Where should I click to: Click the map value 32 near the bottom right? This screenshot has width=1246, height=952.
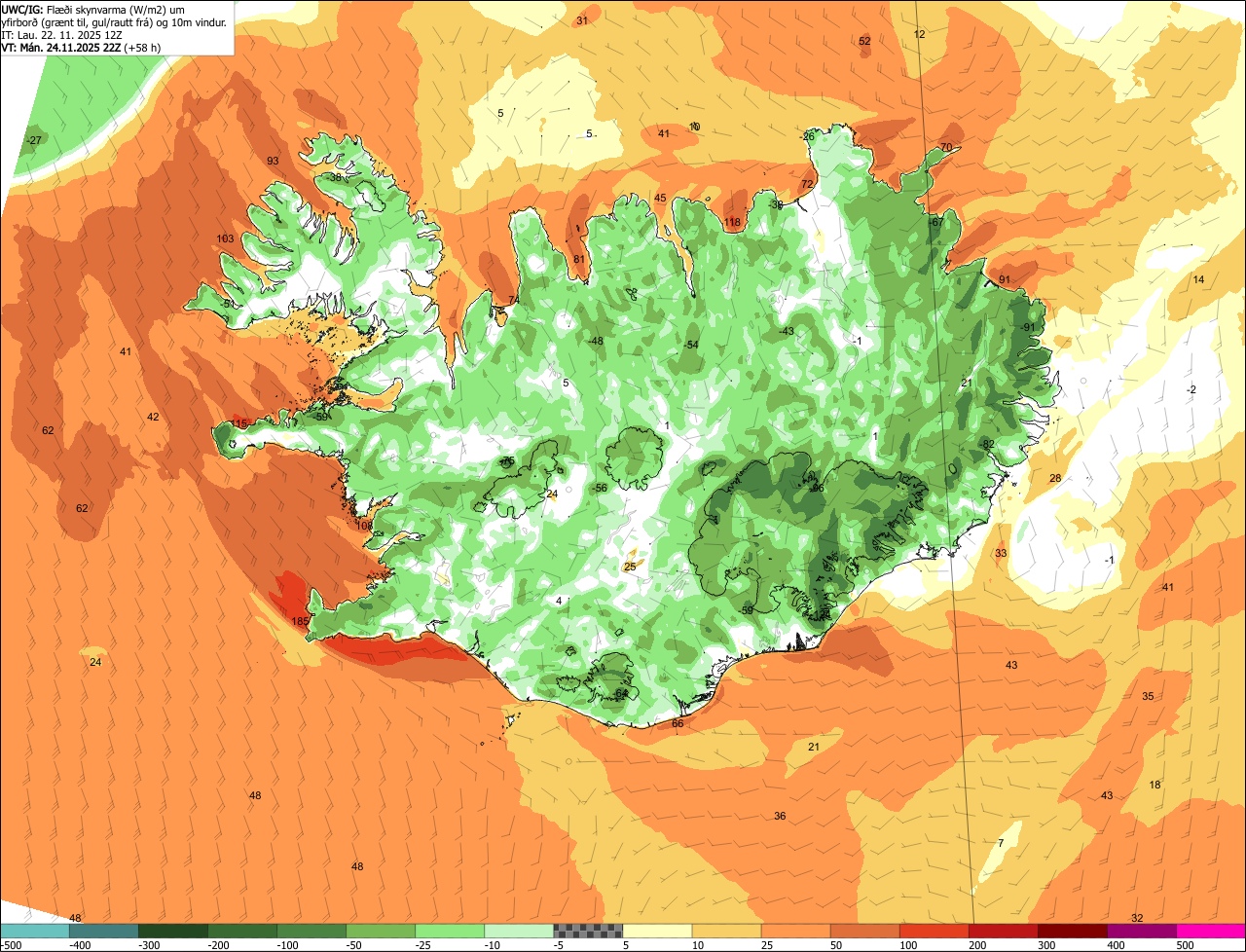click(1137, 918)
